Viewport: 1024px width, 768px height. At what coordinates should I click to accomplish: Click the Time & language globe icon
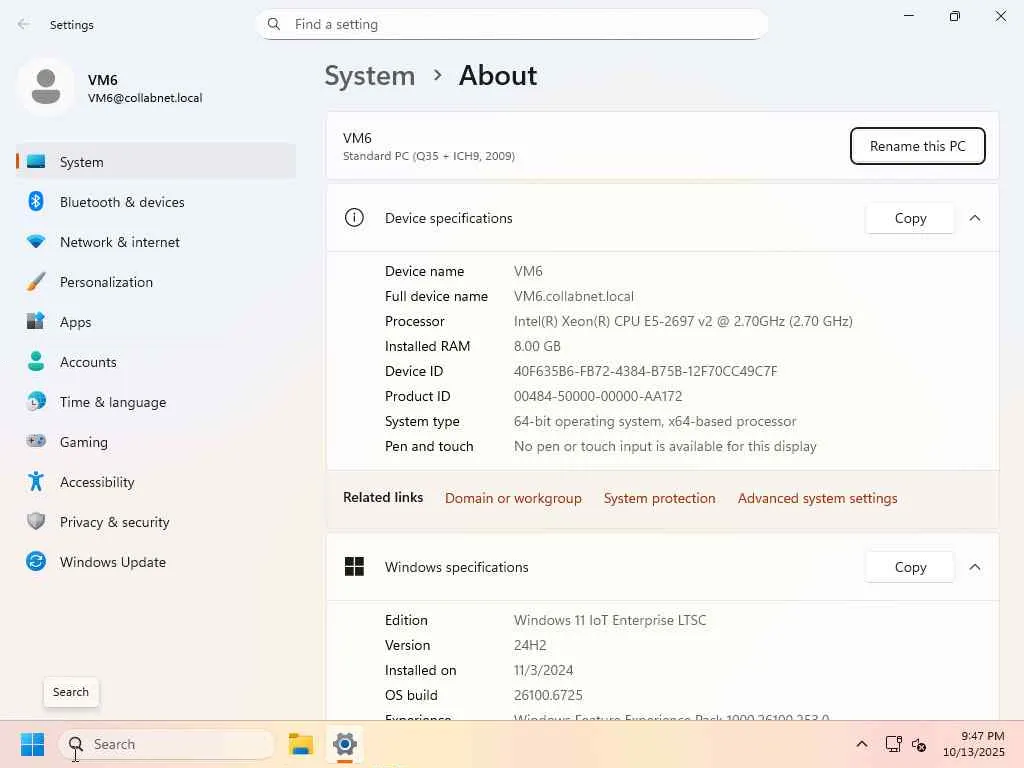click(36, 401)
